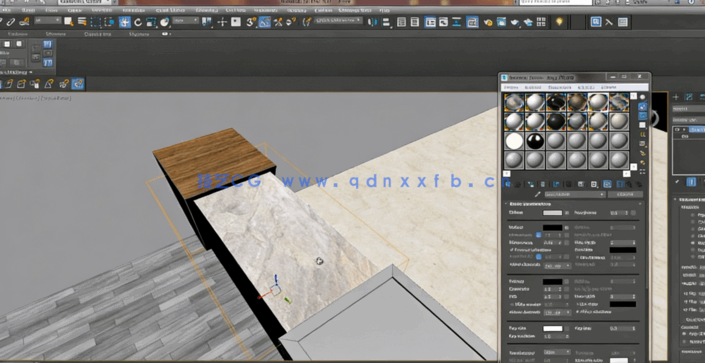Screen dimensions: 705x363
Task: Click the yellow light bulb toolbar icon
Action: tap(559, 22)
